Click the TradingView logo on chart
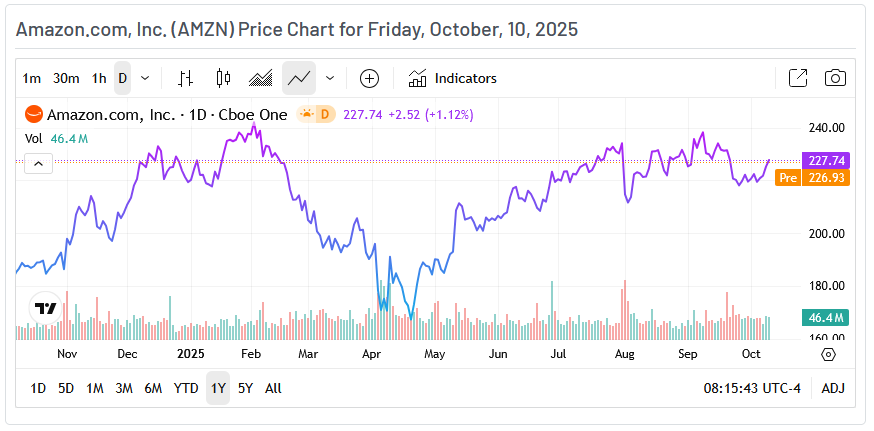Screen dimensions: 874x431 pos(45,308)
